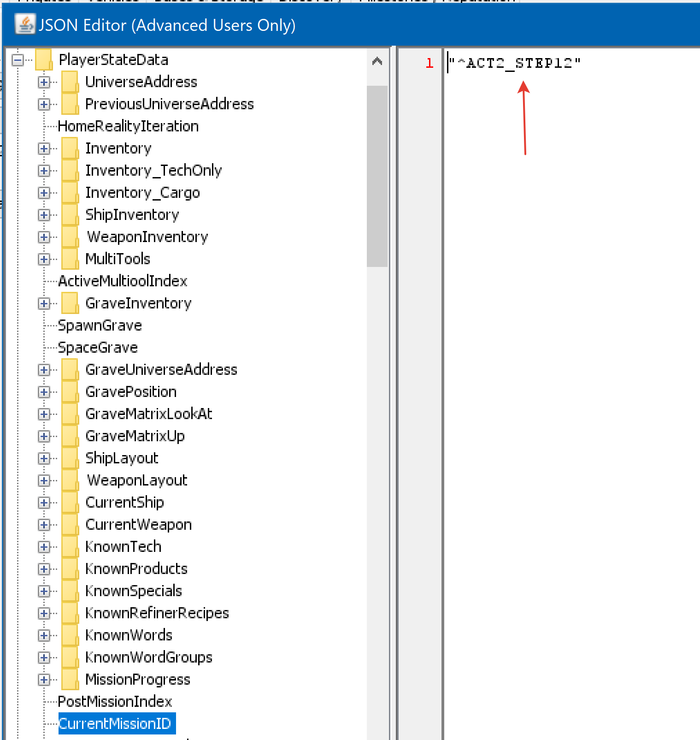This screenshot has height=740, width=700.
Task: Click in the ^ACT2_STEP12 text editor line
Action: pos(514,63)
